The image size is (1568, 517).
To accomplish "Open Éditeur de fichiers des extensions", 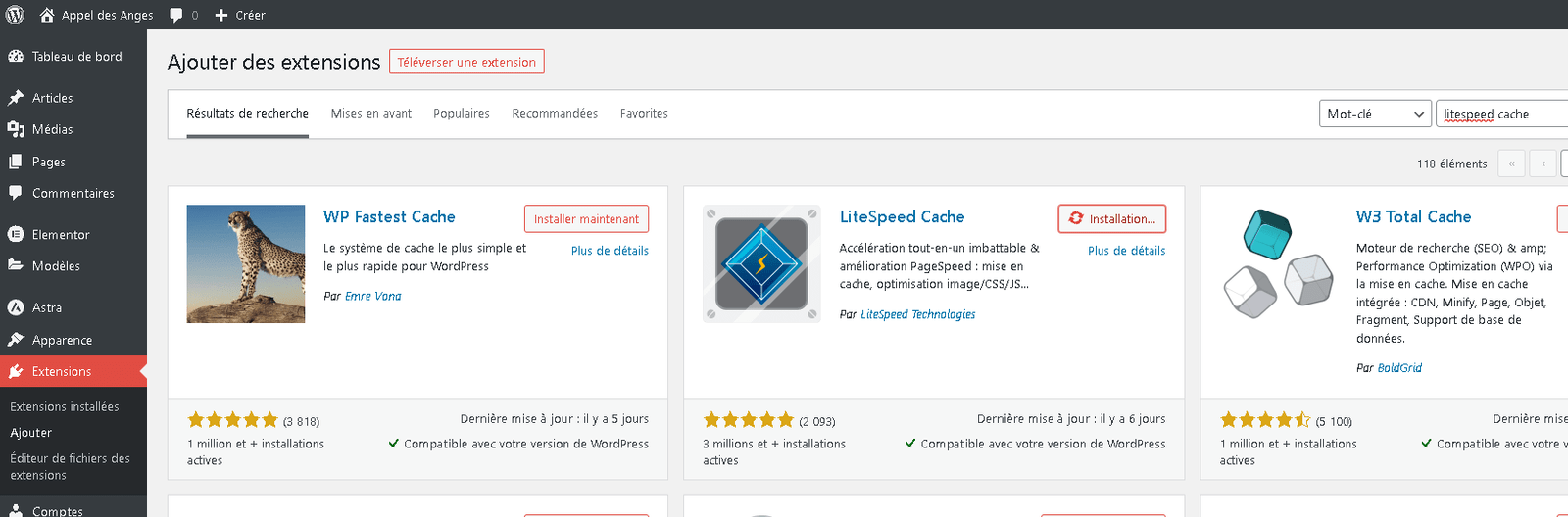I will 71,466.
